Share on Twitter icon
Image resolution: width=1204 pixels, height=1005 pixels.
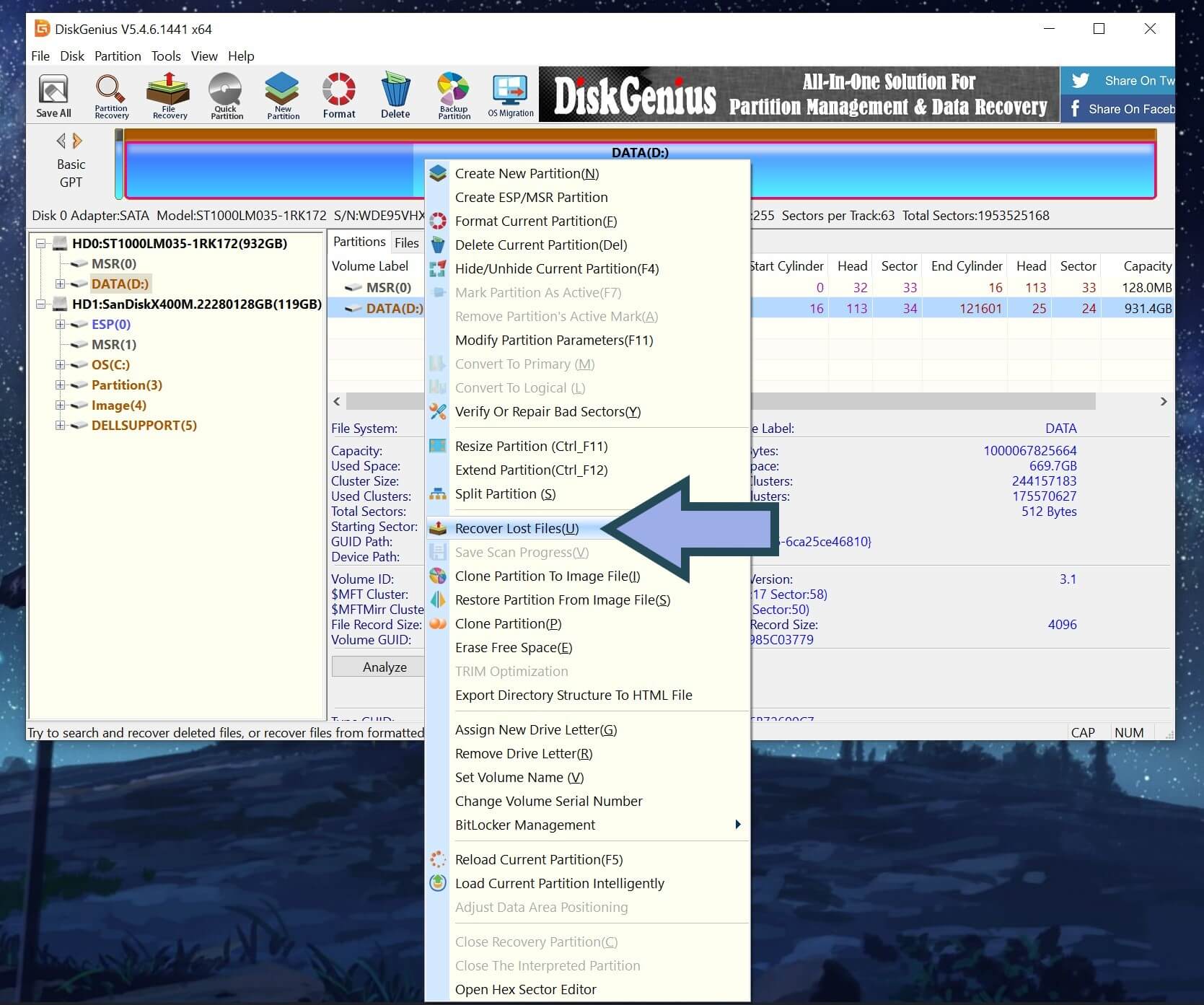[x=1080, y=80]
